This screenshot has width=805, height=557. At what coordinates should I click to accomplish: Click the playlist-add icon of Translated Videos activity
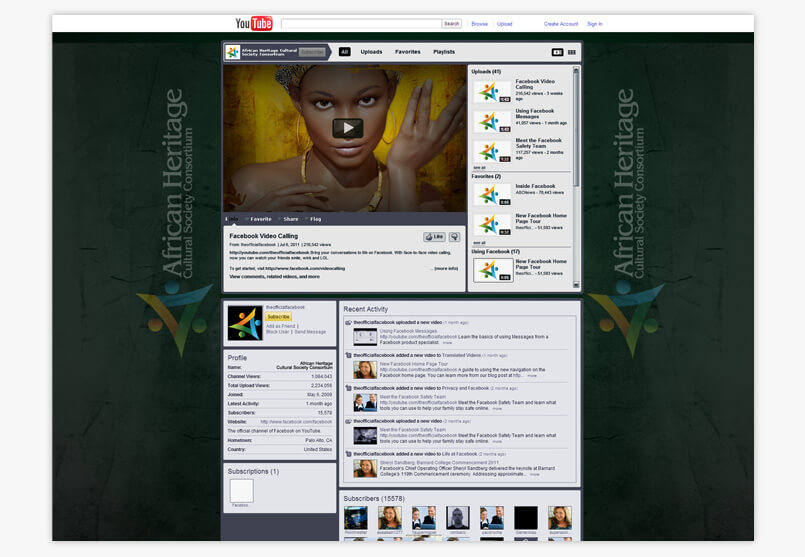tap(348, 355)
